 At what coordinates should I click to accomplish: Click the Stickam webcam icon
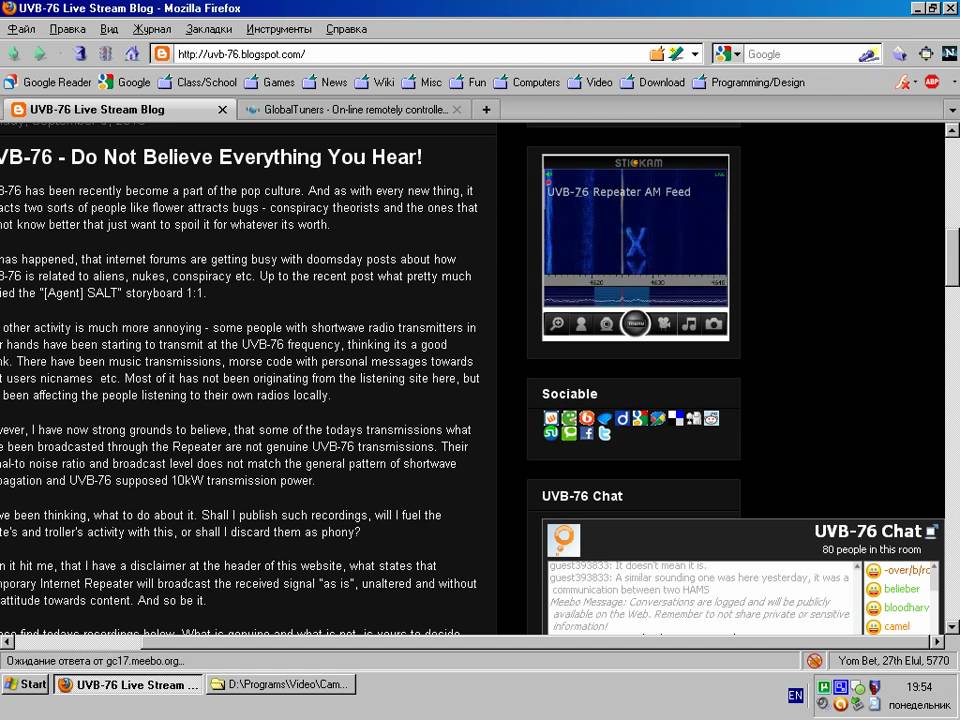pos(606,324)
